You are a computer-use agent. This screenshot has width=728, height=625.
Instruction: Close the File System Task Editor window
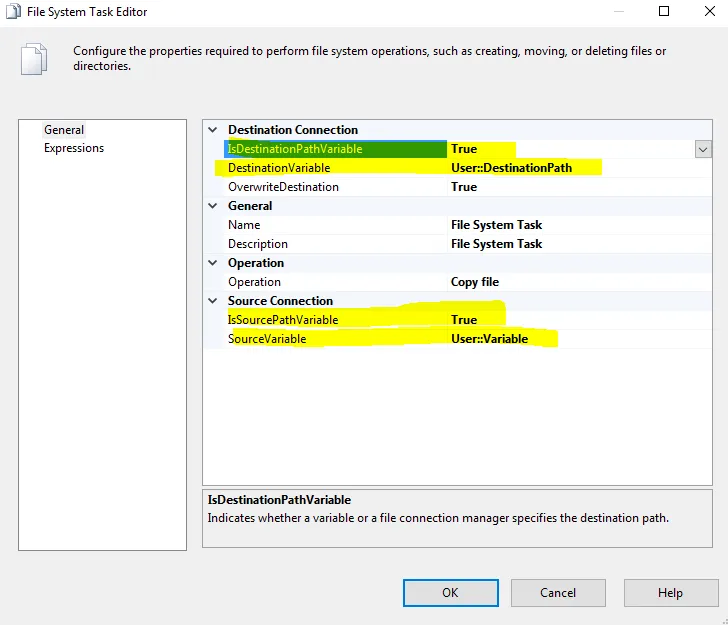[x=709, y=11]
